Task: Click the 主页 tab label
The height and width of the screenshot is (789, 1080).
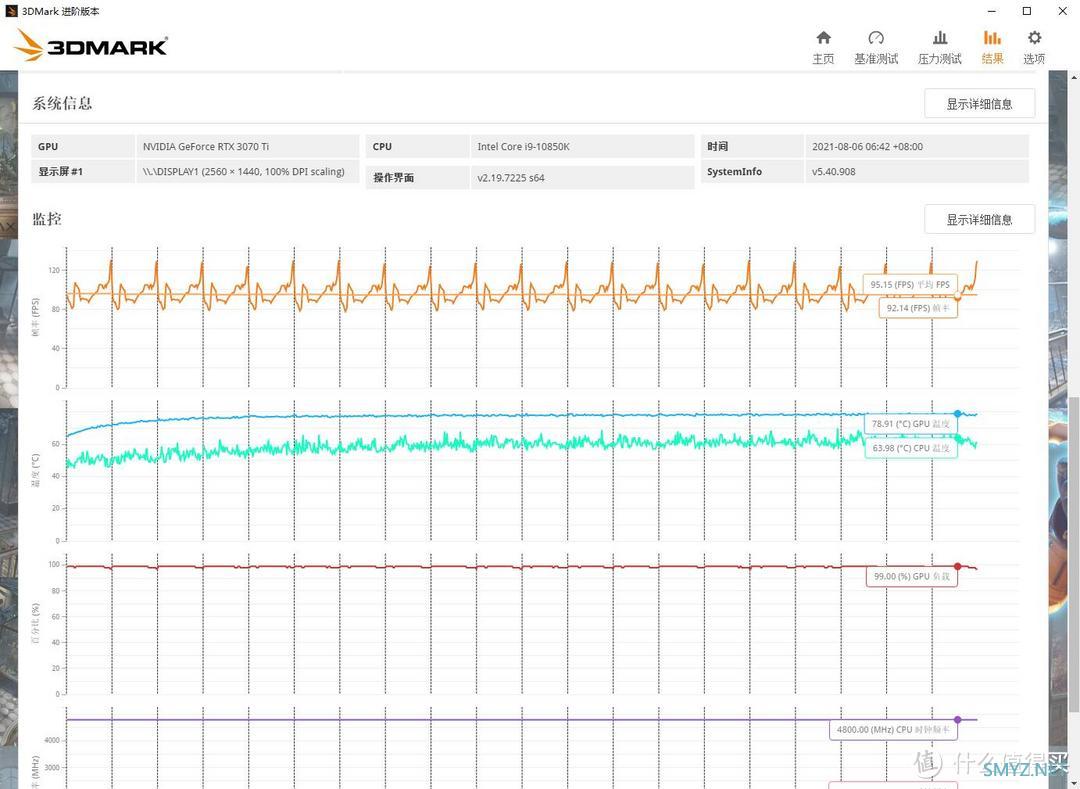Action: point(823,59)
